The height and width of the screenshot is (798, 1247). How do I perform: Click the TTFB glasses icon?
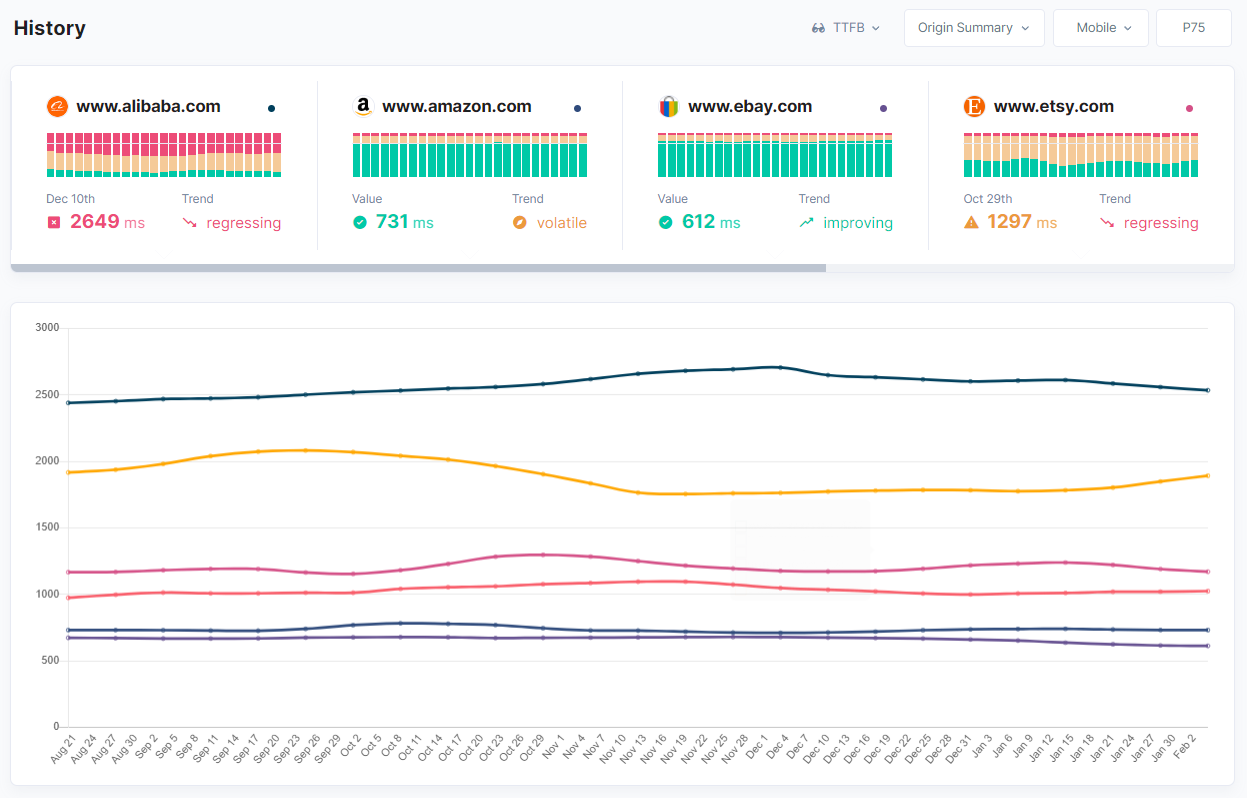(818, 28)
